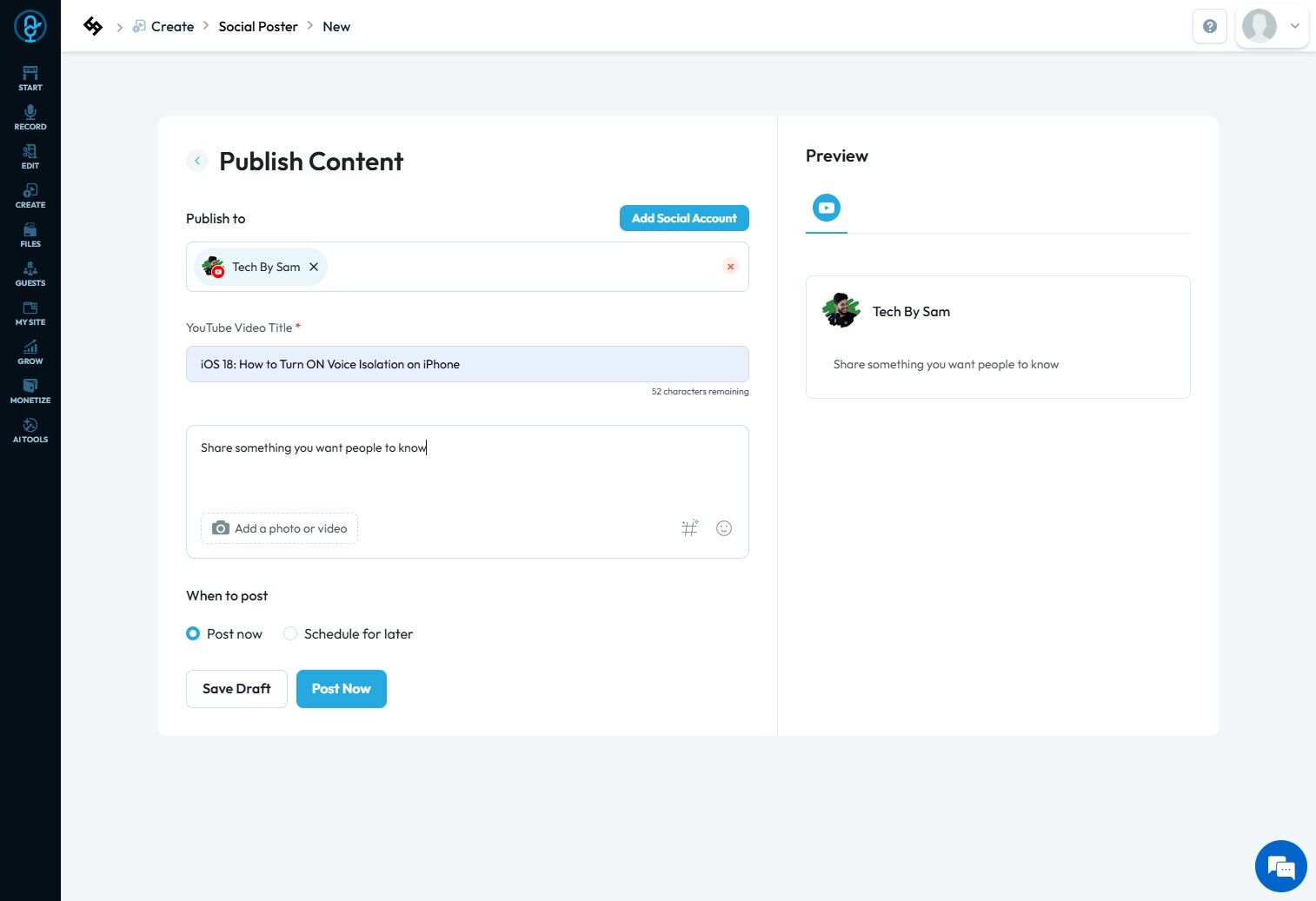This screenshot has width=1316, height=901.
Task: Go back using the Publish Content arrow
Action: [197, 161]
